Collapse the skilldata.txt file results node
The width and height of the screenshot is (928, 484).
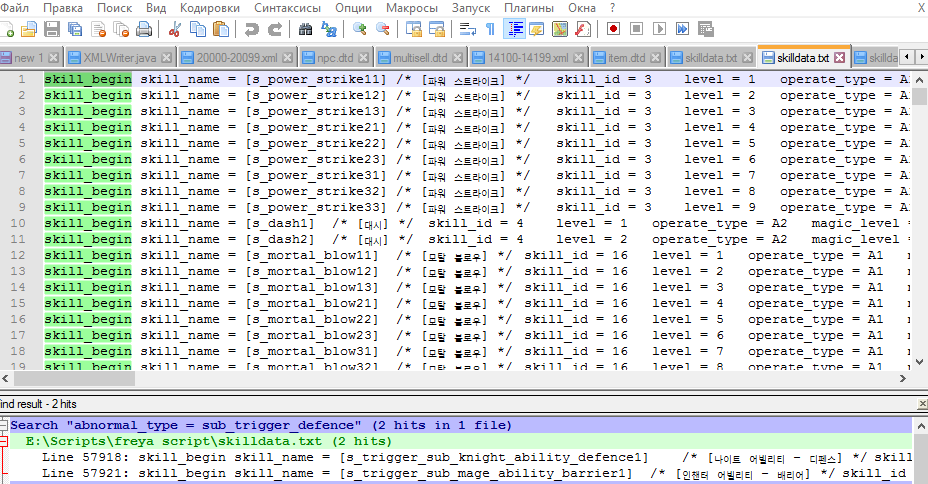5,441
